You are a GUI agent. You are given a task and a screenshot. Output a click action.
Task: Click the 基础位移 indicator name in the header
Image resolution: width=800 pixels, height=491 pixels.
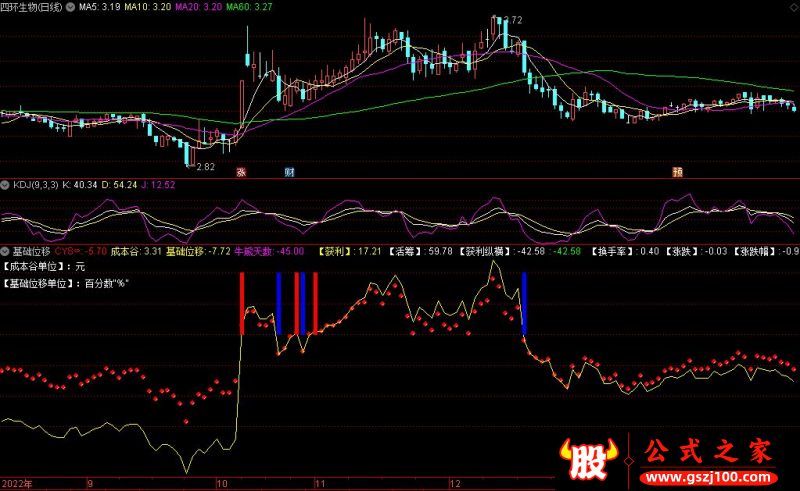pos(32,251)
